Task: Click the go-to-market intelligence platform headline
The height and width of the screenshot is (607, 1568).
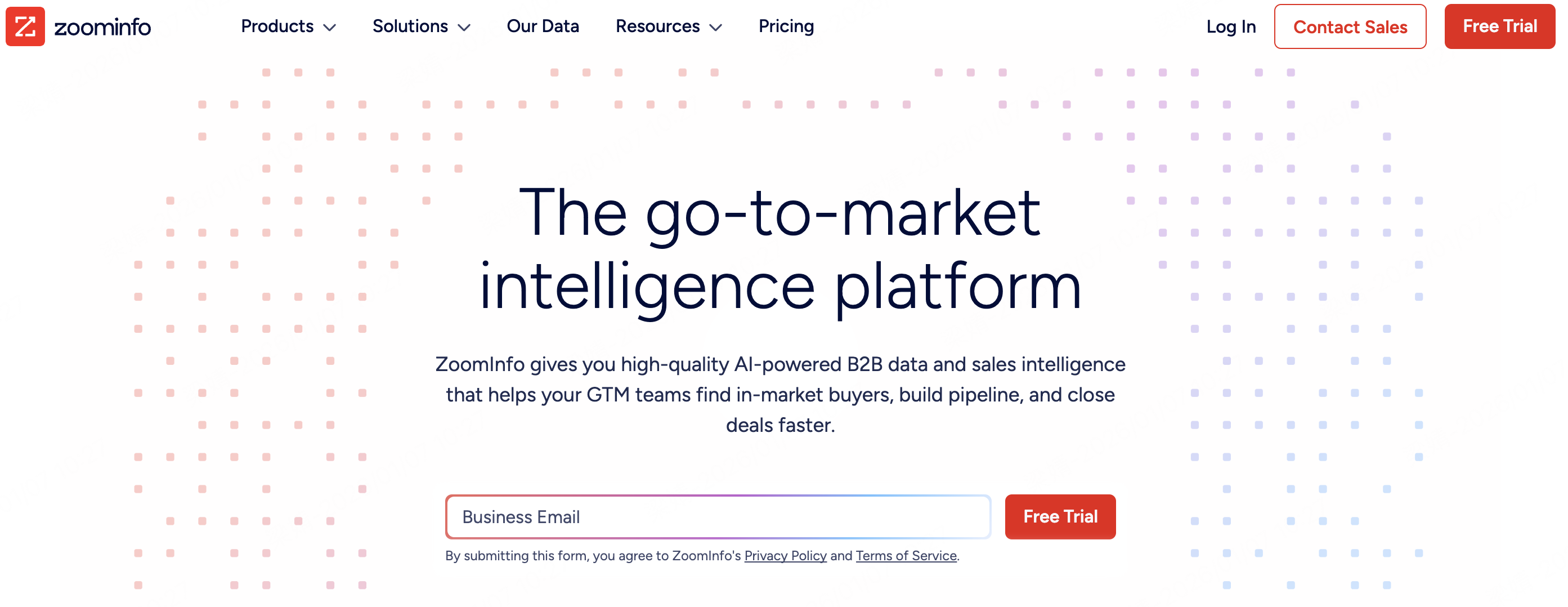Action: 781,249
